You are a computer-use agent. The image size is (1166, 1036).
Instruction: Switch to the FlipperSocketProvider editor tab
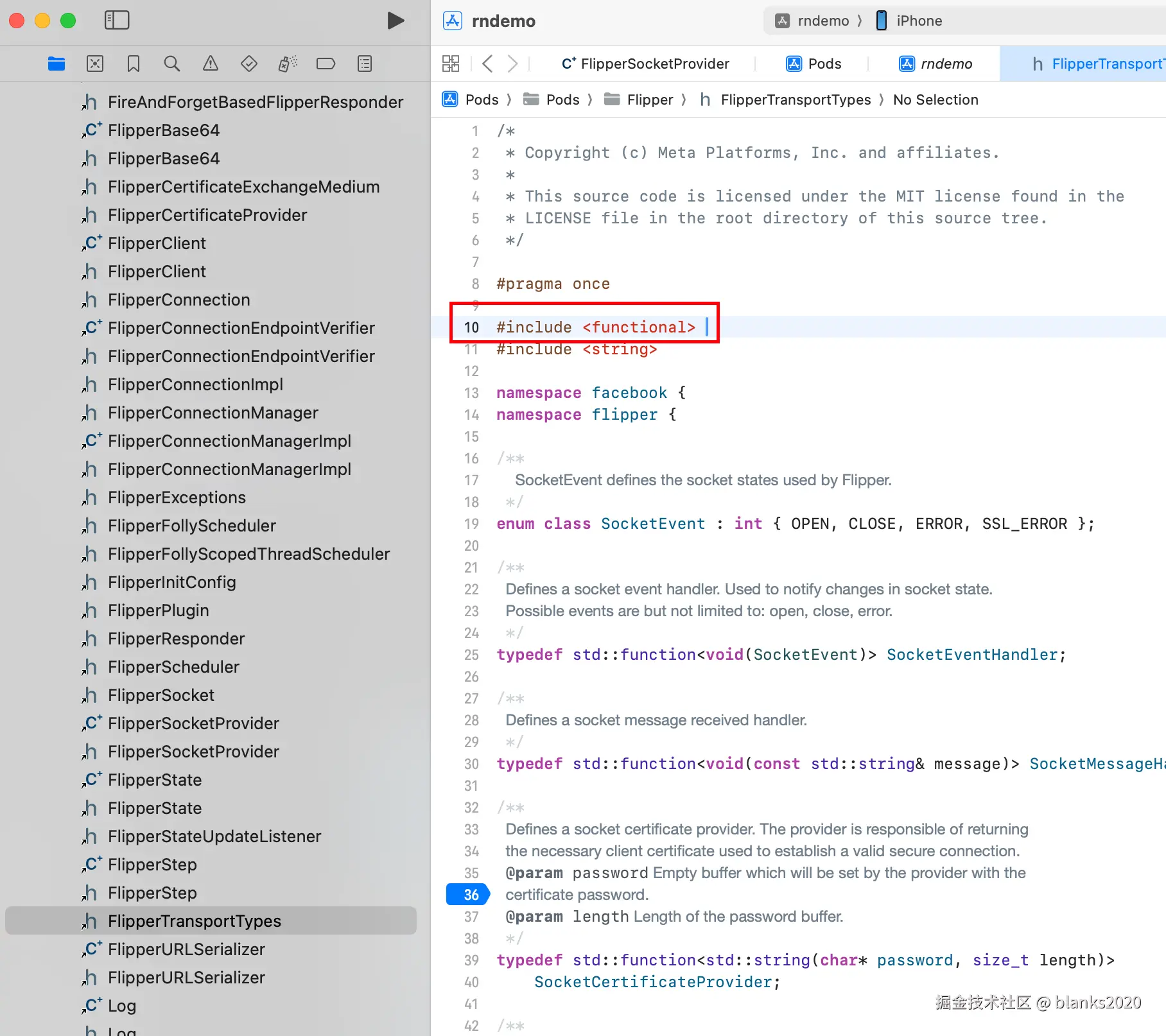645,64
